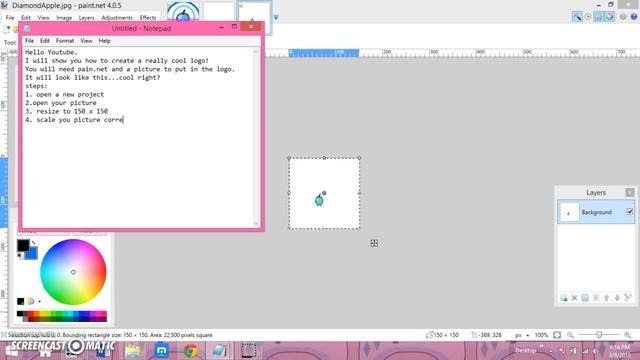Image resolution: width=640 pixels, height=360 pixels.
Task: Click the apple image on the canvas
Action: pyautogui.click(x=320, y=199)
